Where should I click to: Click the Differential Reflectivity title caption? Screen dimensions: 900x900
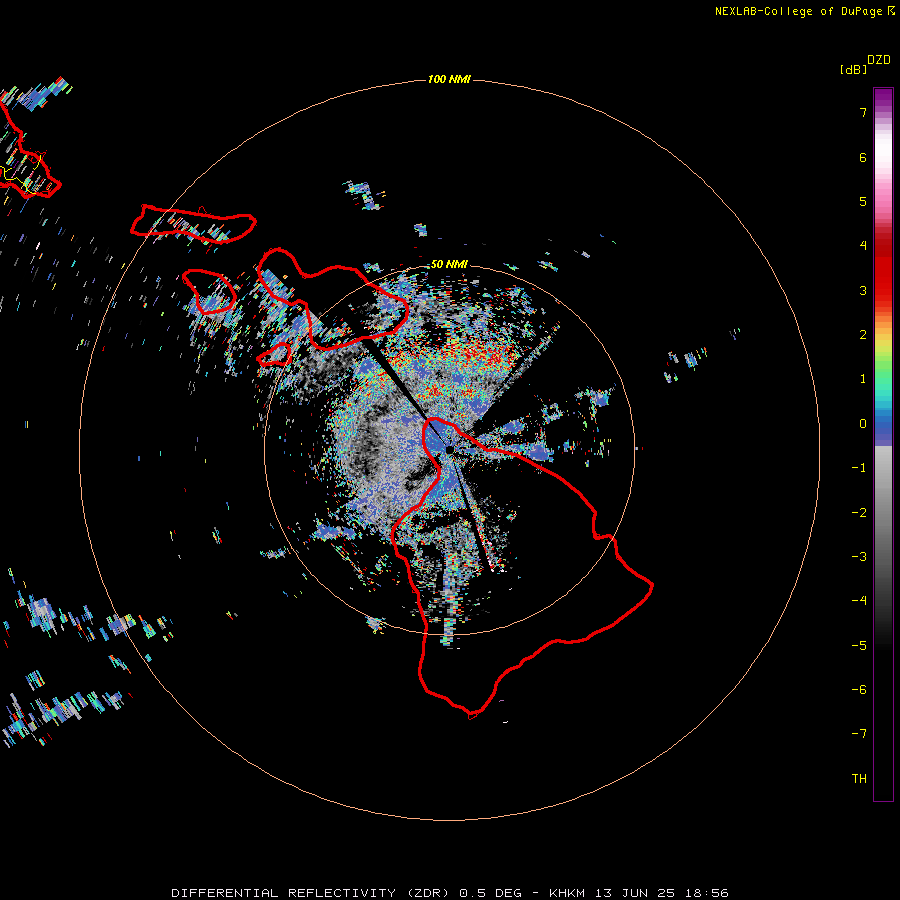[x=450, y=893]
